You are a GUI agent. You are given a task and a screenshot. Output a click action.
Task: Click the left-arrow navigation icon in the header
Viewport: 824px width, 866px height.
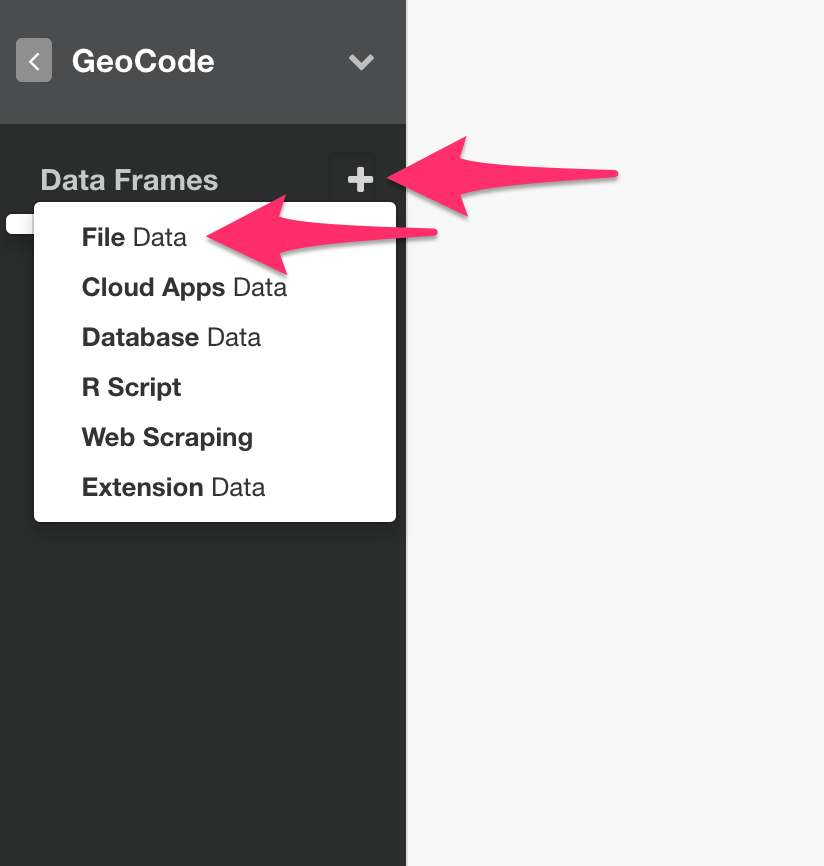click(33, 61)
